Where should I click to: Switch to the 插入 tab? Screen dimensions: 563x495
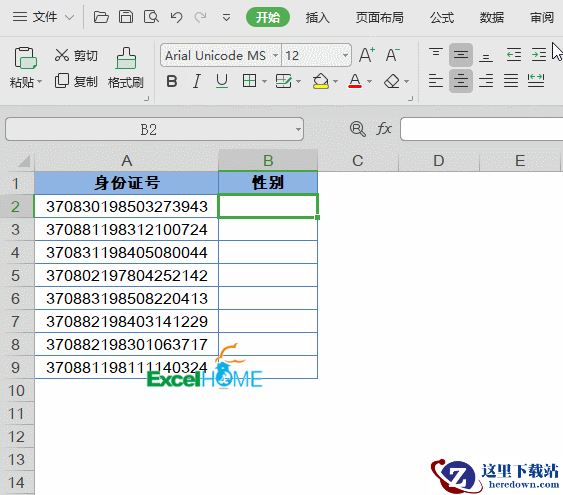pyautogui.click(x=318, y=17)
